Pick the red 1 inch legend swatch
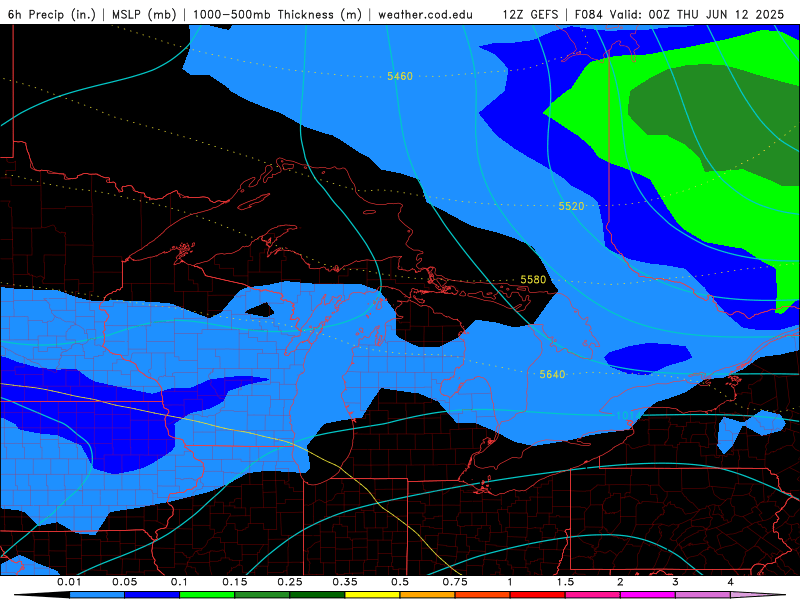The image size is (800, 600). coord(538,595)
